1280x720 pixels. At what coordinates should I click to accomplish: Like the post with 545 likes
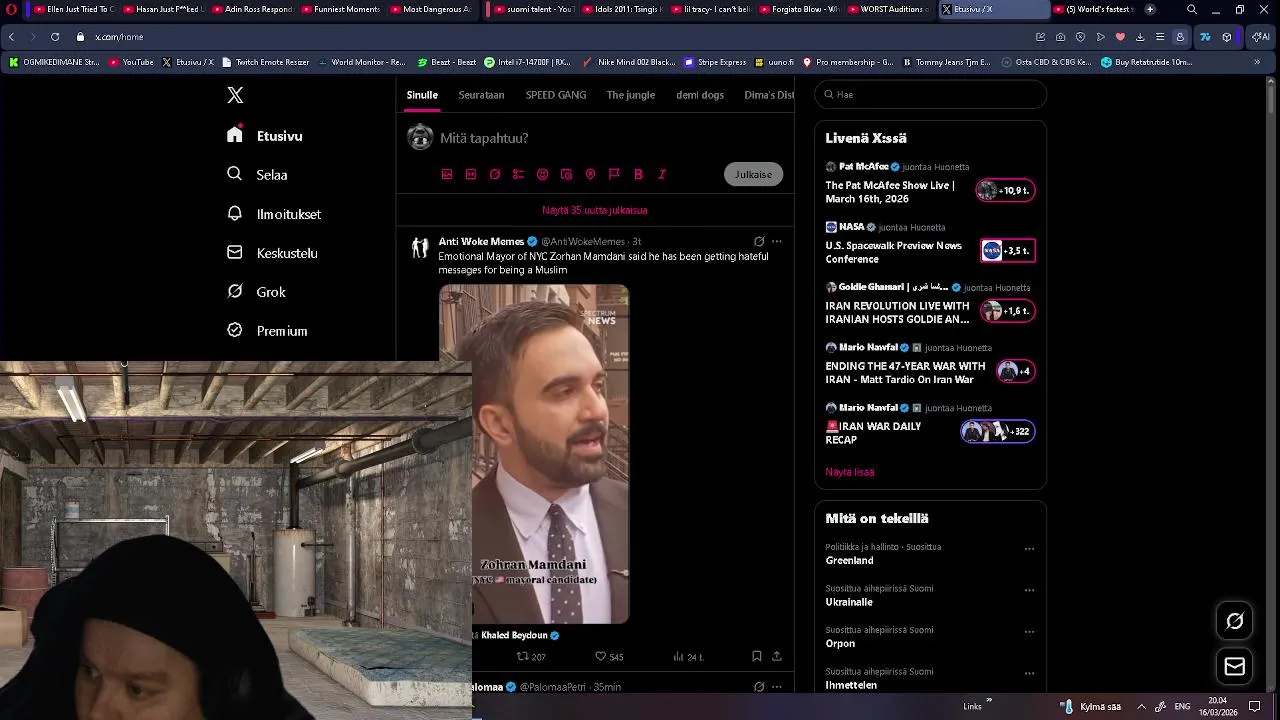609,657
